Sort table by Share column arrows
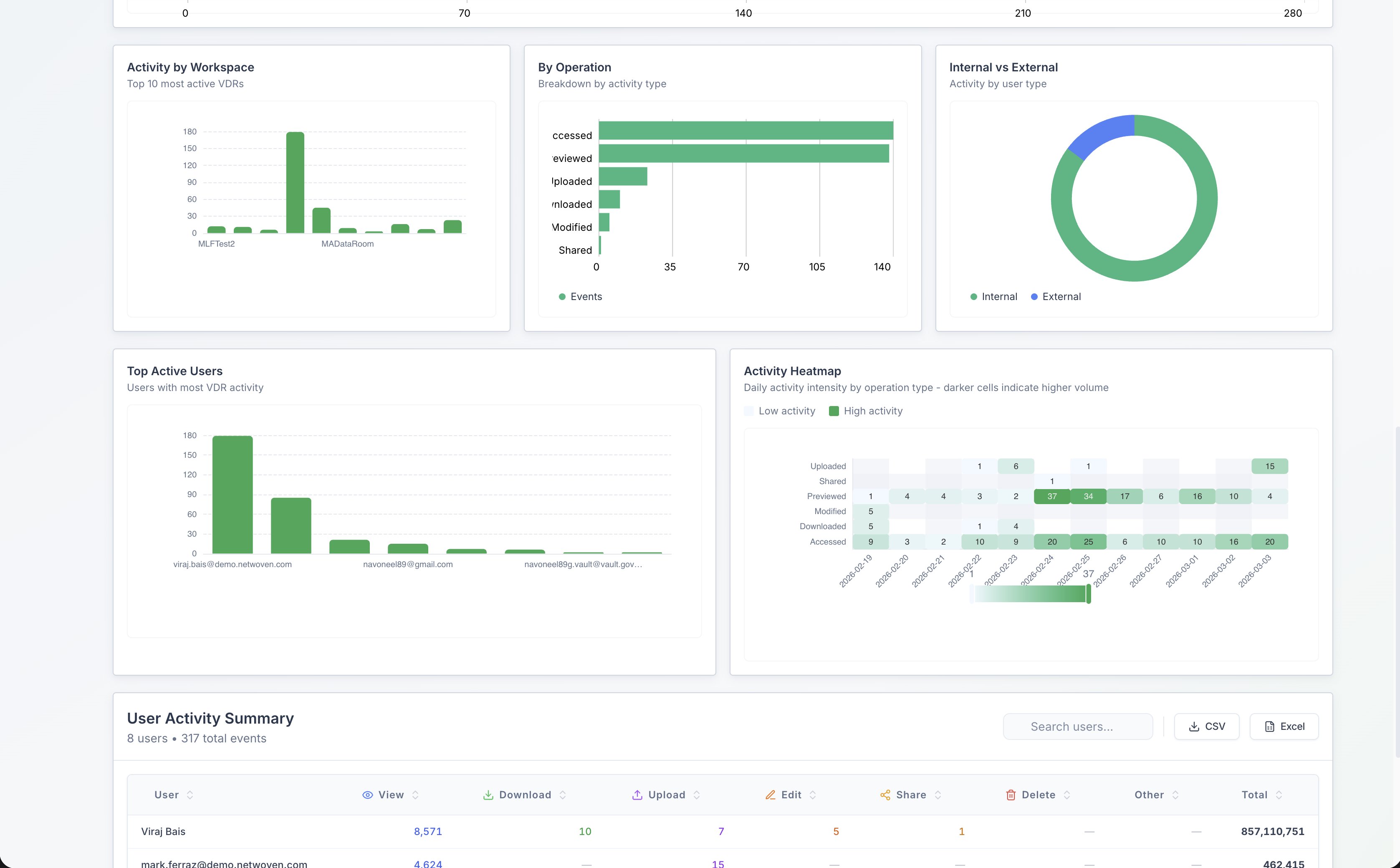Image resolution: width=1400 pixels, height=868 pixels. [938, 795]
